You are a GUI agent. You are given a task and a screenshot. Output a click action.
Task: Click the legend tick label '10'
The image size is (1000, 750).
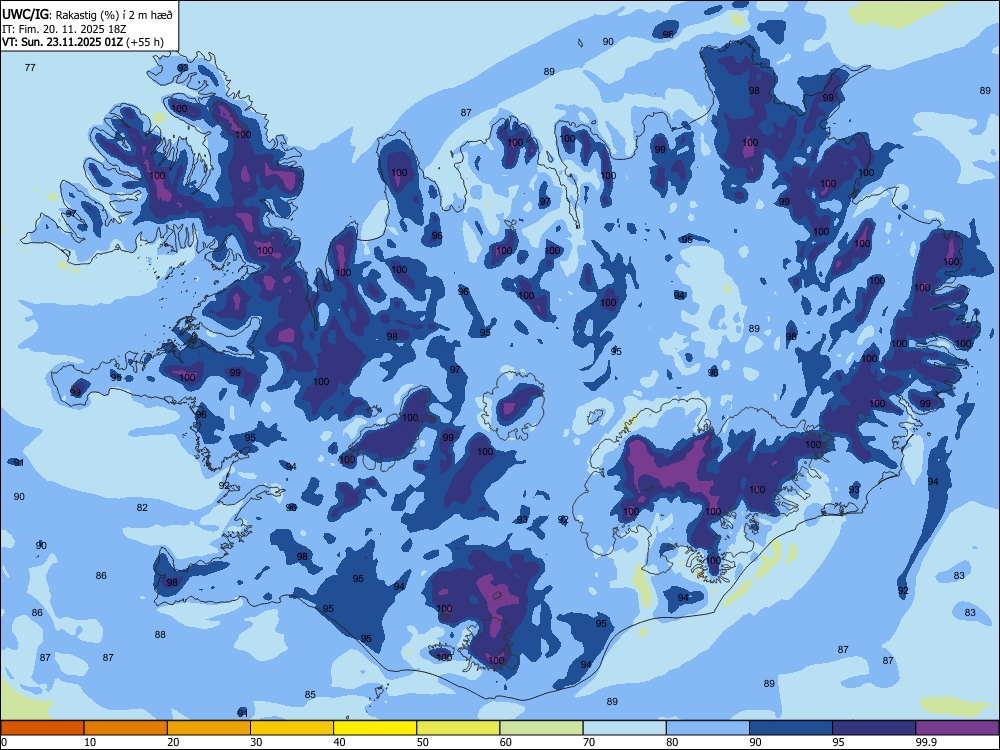pos(90,742)
